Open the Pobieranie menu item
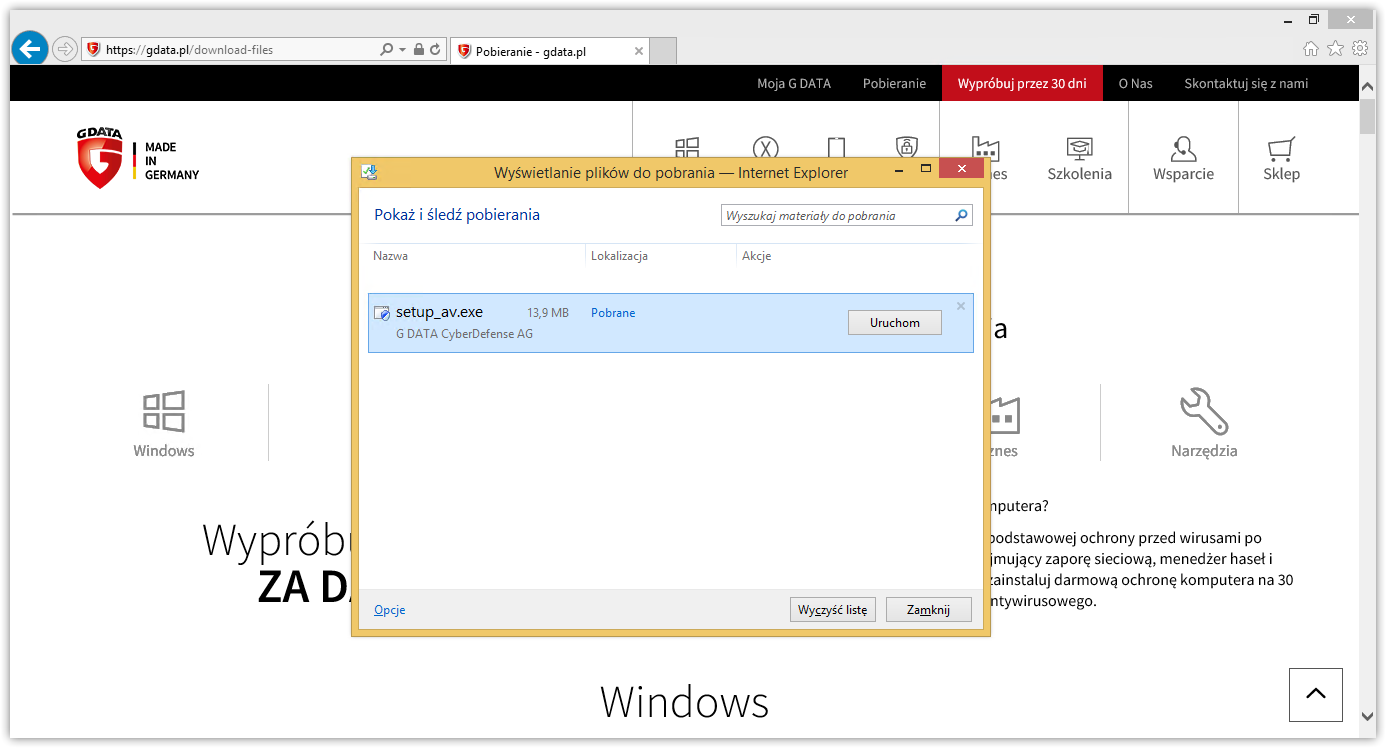1386x748 pixels. [x=894, y=84]
